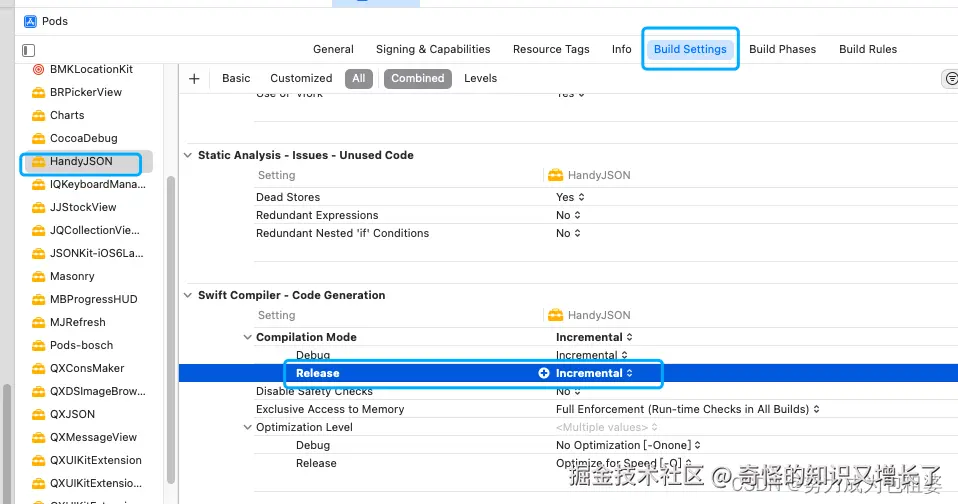Change Disable Safety Checks value No
The width and height of the screenshot is (958, 504).
coord(568,392)
